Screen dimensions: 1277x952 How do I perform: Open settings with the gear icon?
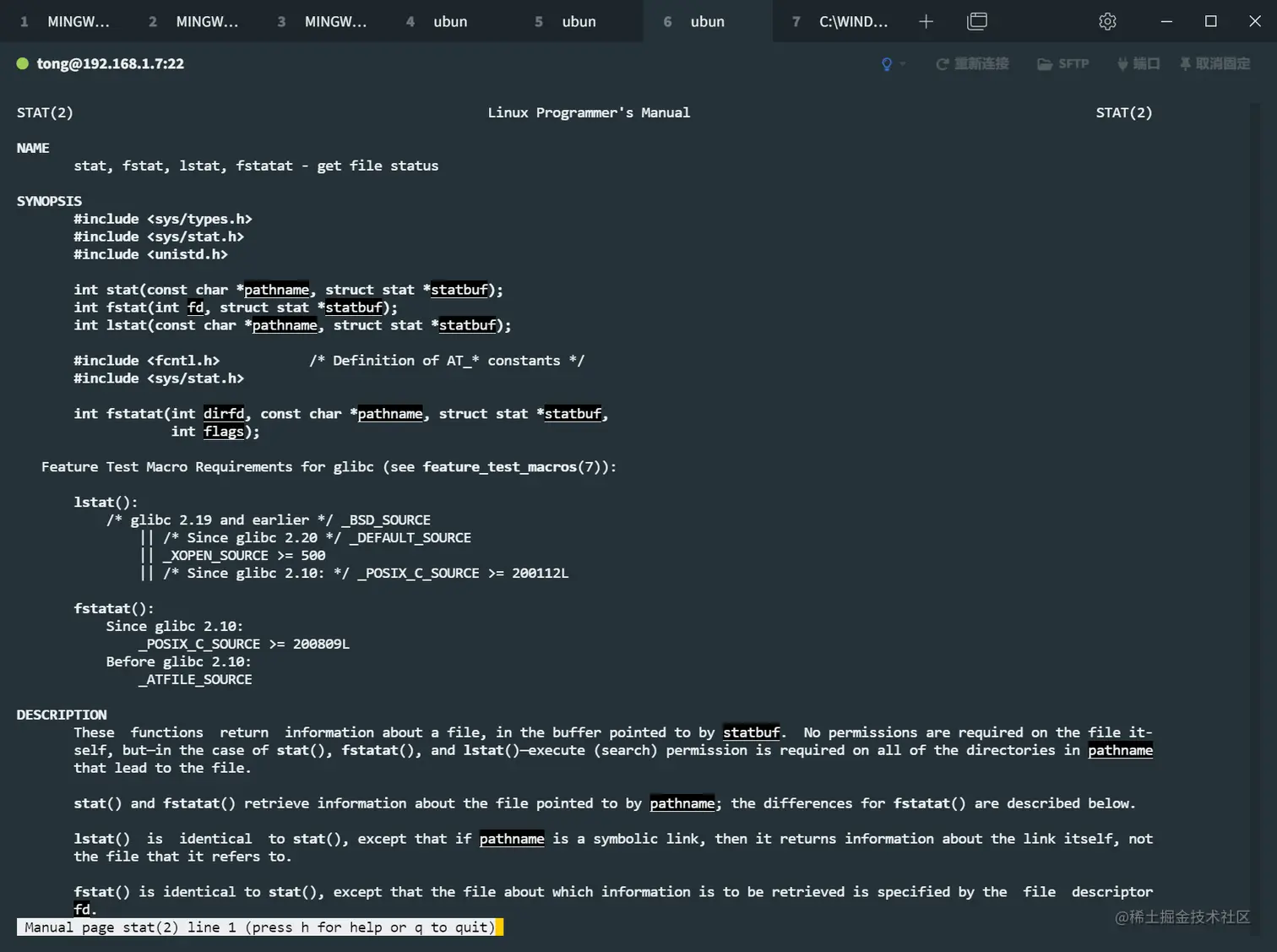1107,21
